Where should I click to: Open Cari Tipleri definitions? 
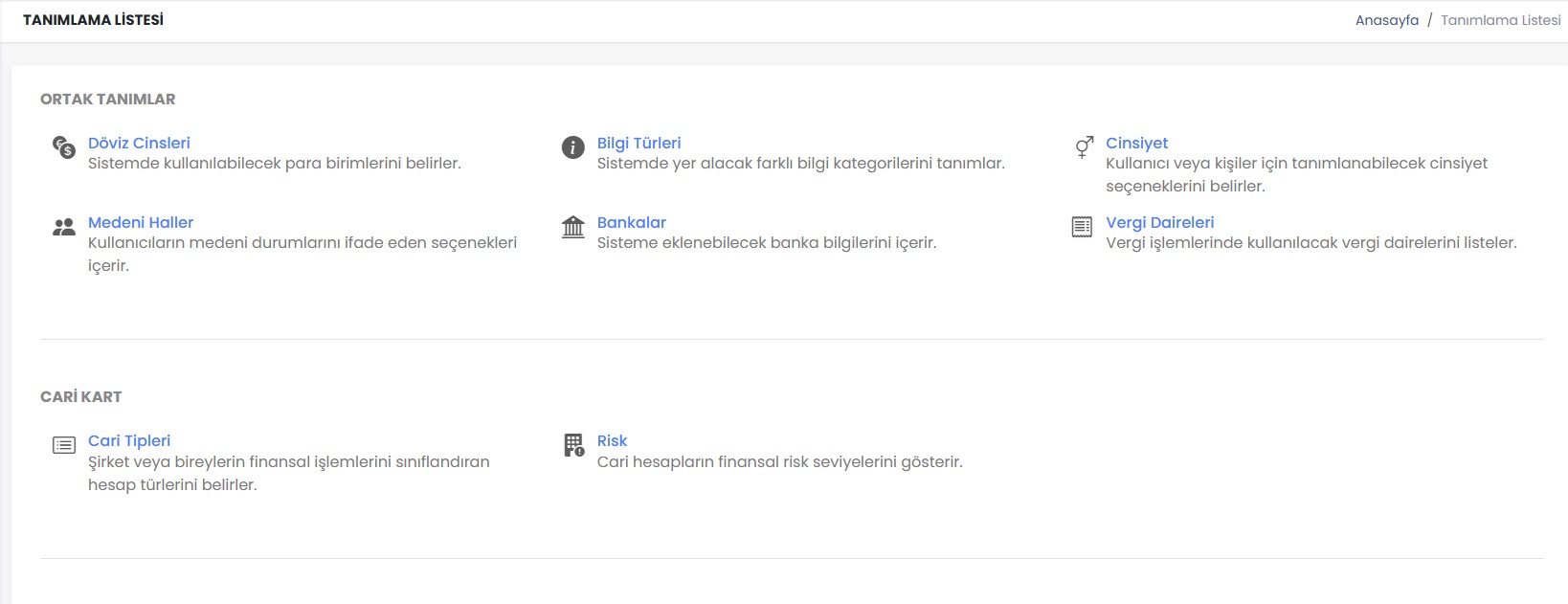tap(129, 440)
